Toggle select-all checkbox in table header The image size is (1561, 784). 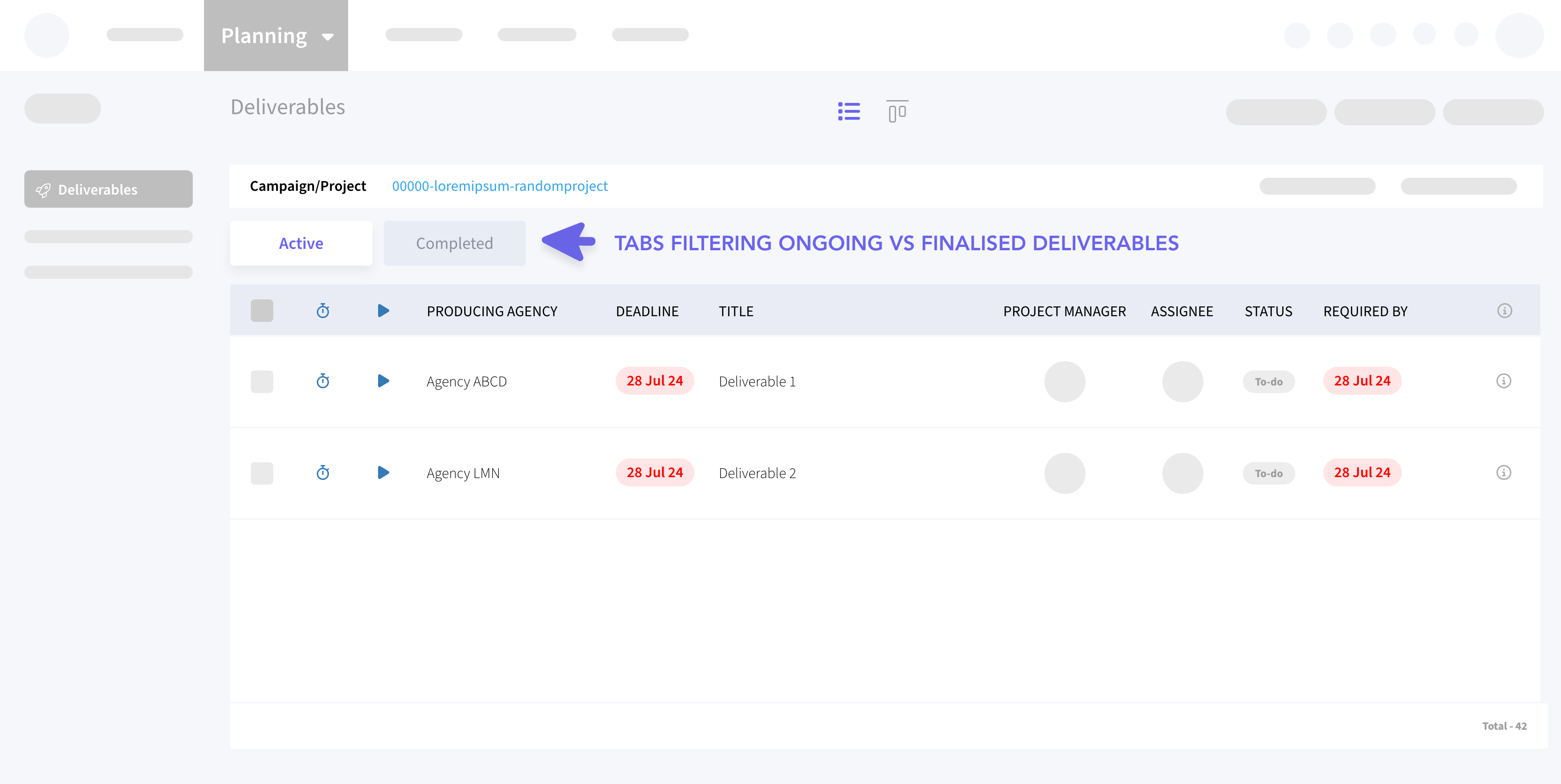tap(262, 311)
